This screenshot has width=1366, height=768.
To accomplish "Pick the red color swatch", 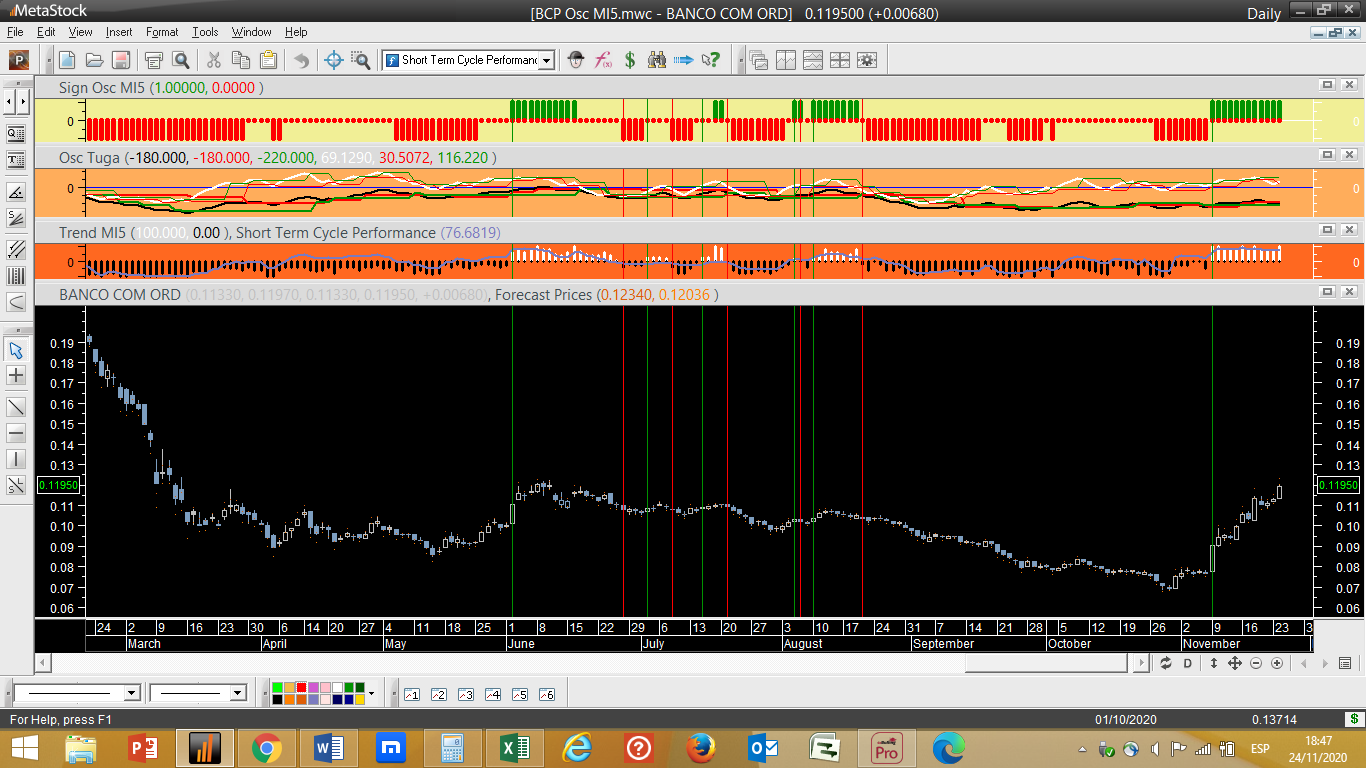I will coord(301,687).
